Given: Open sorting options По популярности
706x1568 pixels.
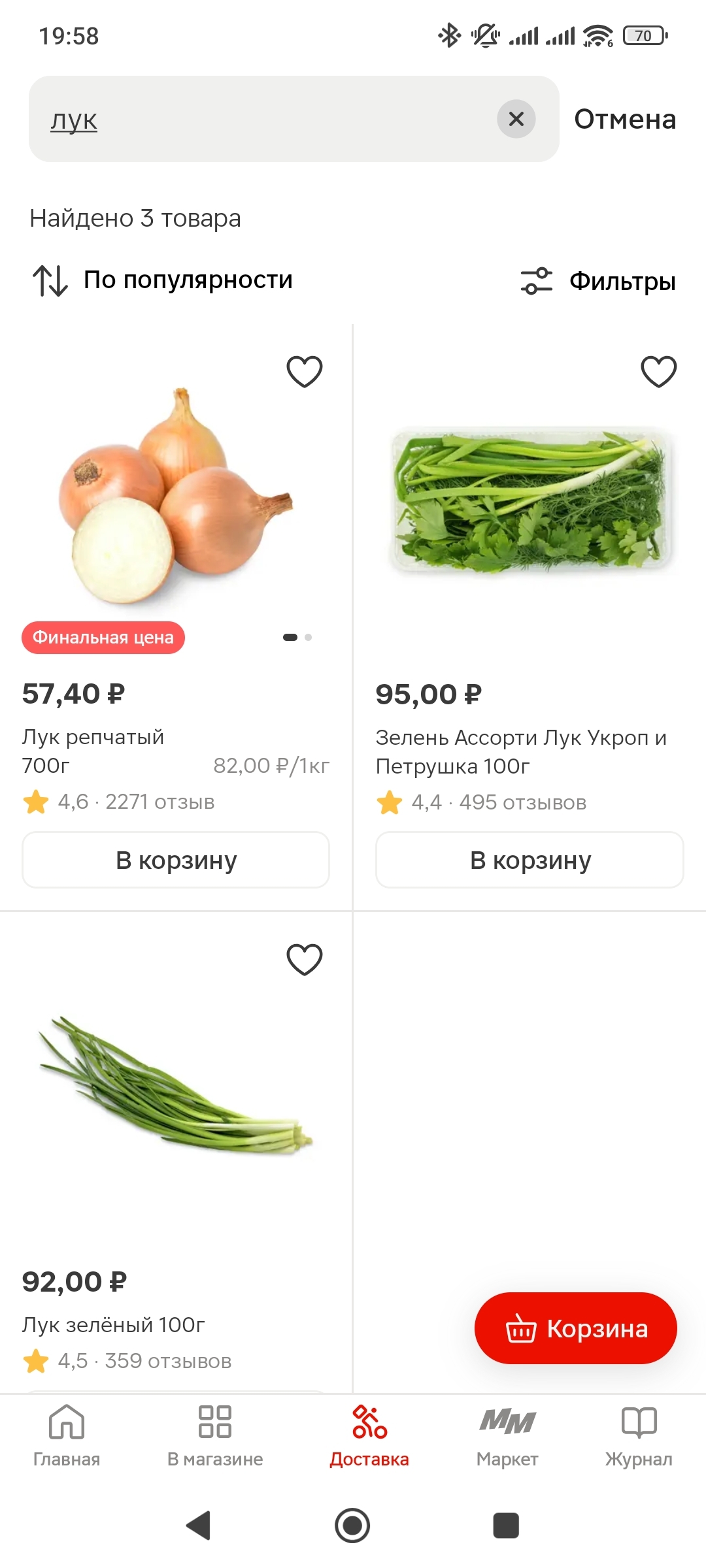Looking at the screenshot, I should 163,280.
